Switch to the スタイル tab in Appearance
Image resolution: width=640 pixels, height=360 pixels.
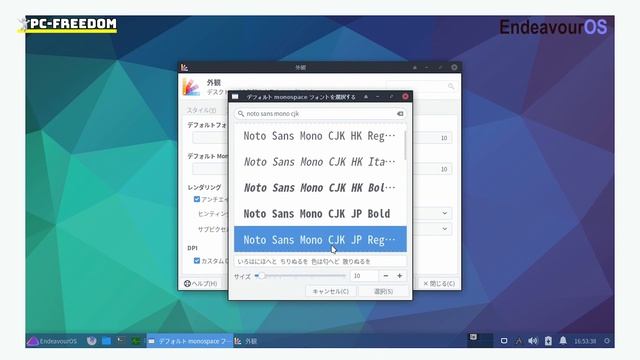[201, 110]
